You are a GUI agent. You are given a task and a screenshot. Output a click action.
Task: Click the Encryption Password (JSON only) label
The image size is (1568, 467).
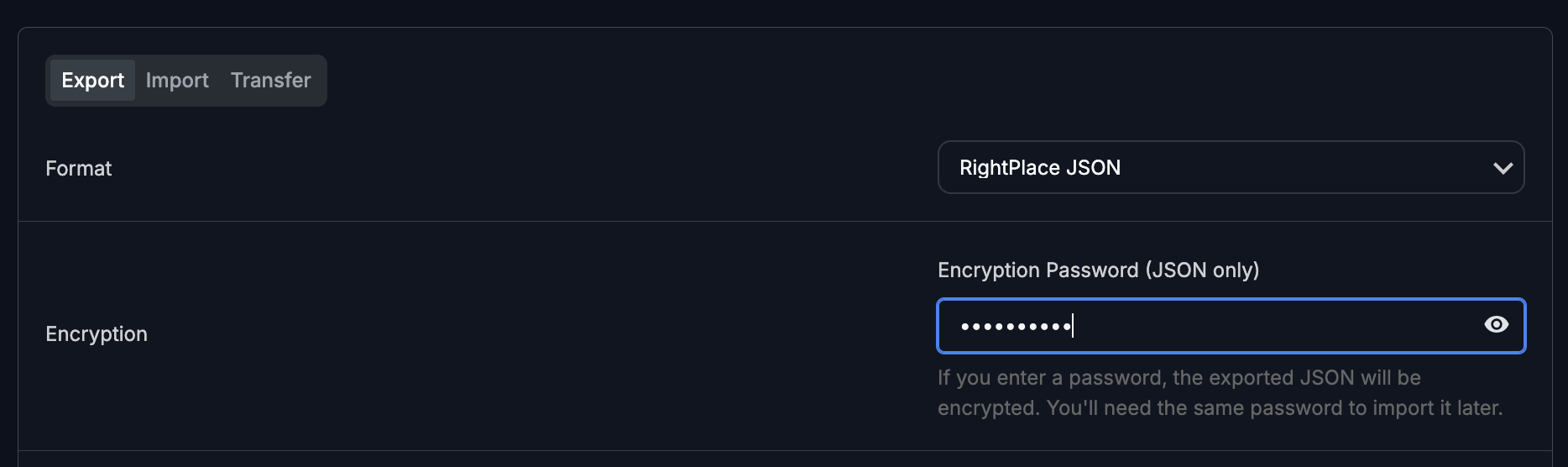[1098, 270]
